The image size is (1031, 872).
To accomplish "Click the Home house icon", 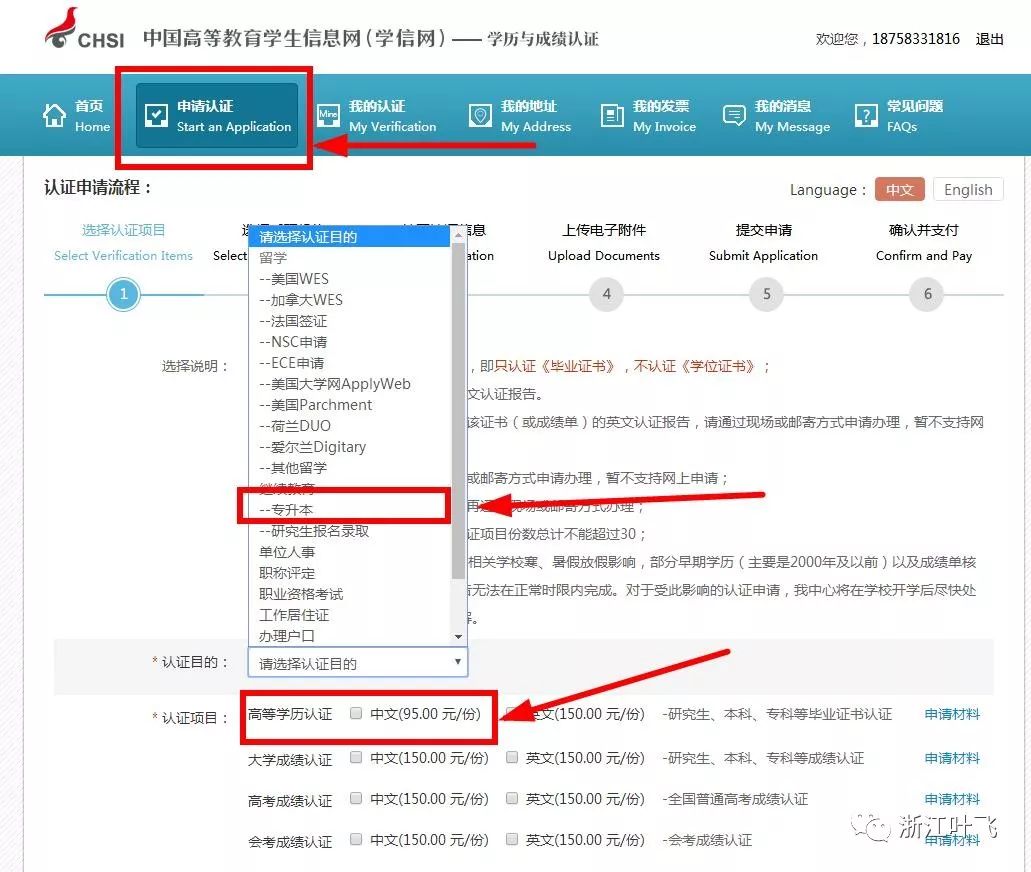I will coord(54,115).
